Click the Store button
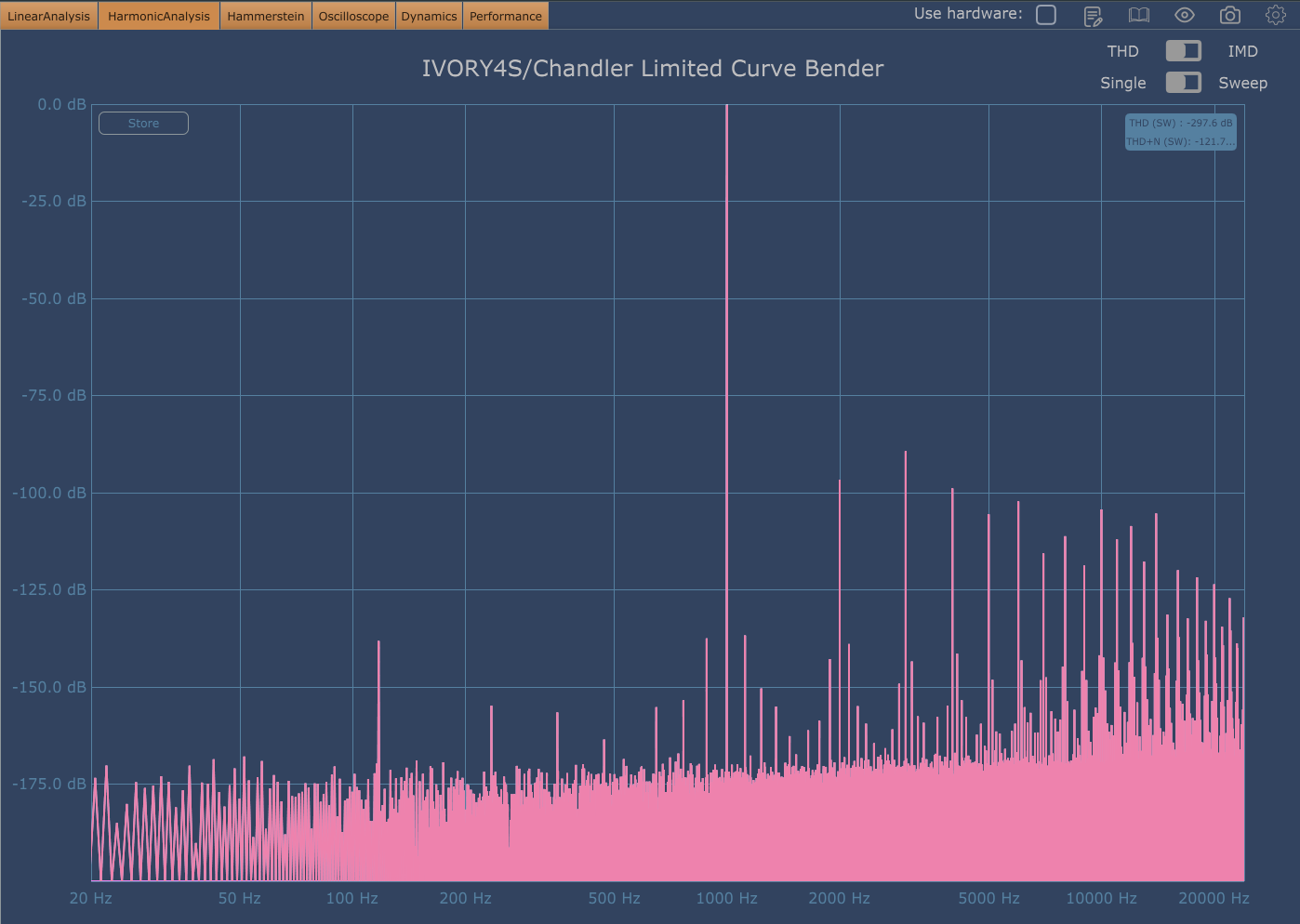1300x924 pixels. (143, 124)
